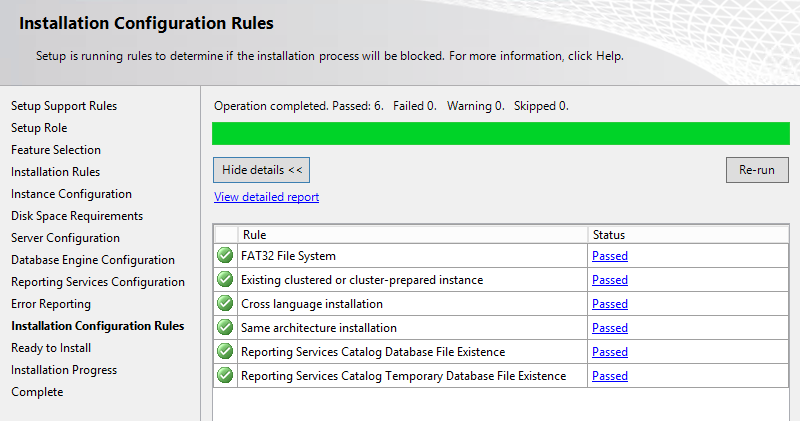Click the Re-run button
The height and width of the screenshot is (421, 800).
[x=757, y=170]
